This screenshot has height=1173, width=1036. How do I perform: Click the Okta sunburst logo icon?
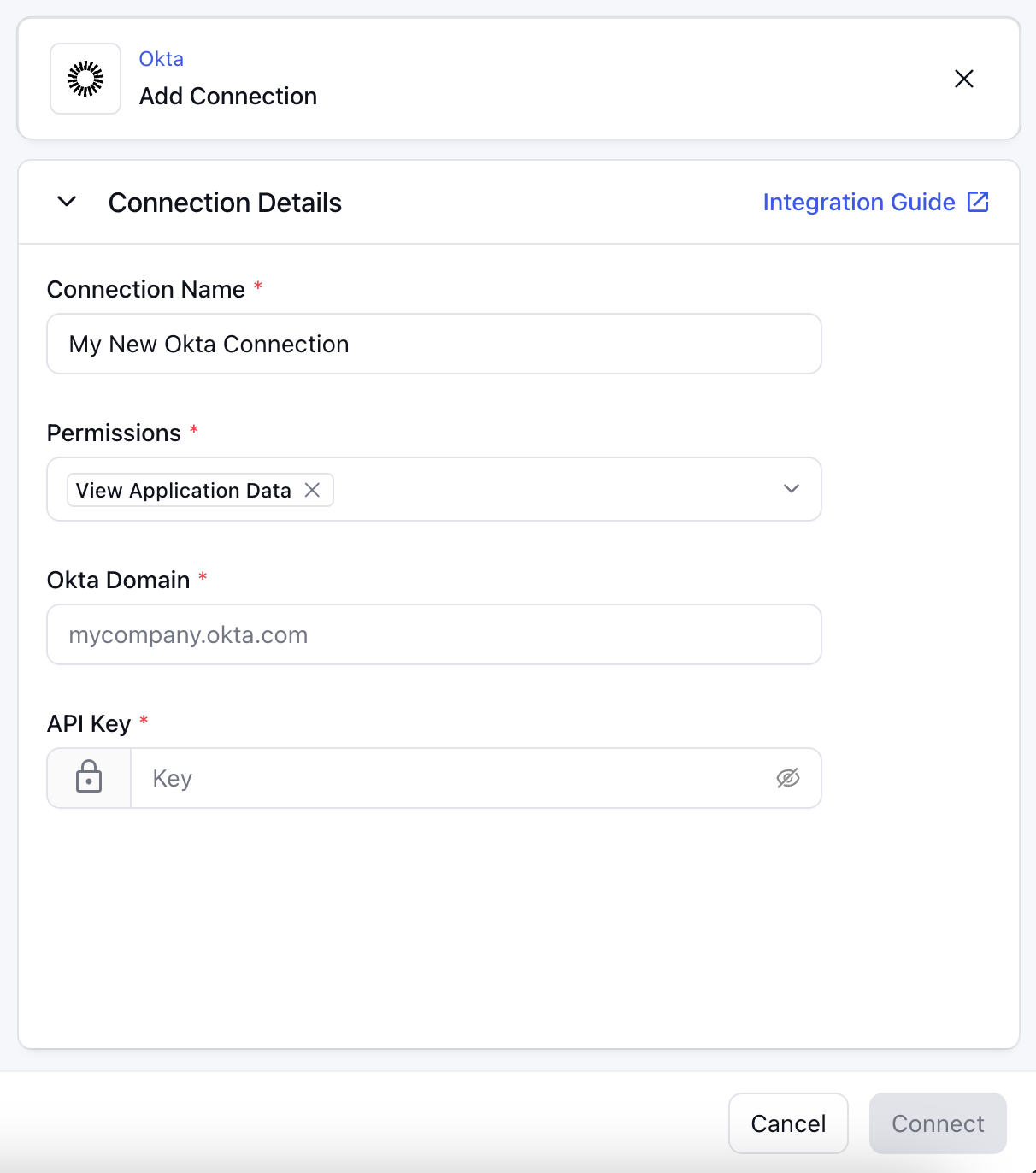(85, 79)
